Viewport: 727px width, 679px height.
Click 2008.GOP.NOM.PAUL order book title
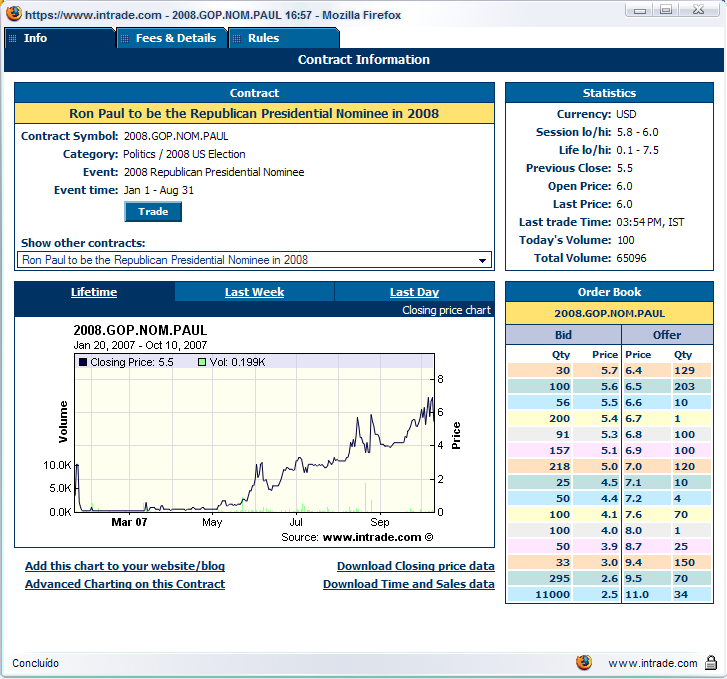point(609,314)
